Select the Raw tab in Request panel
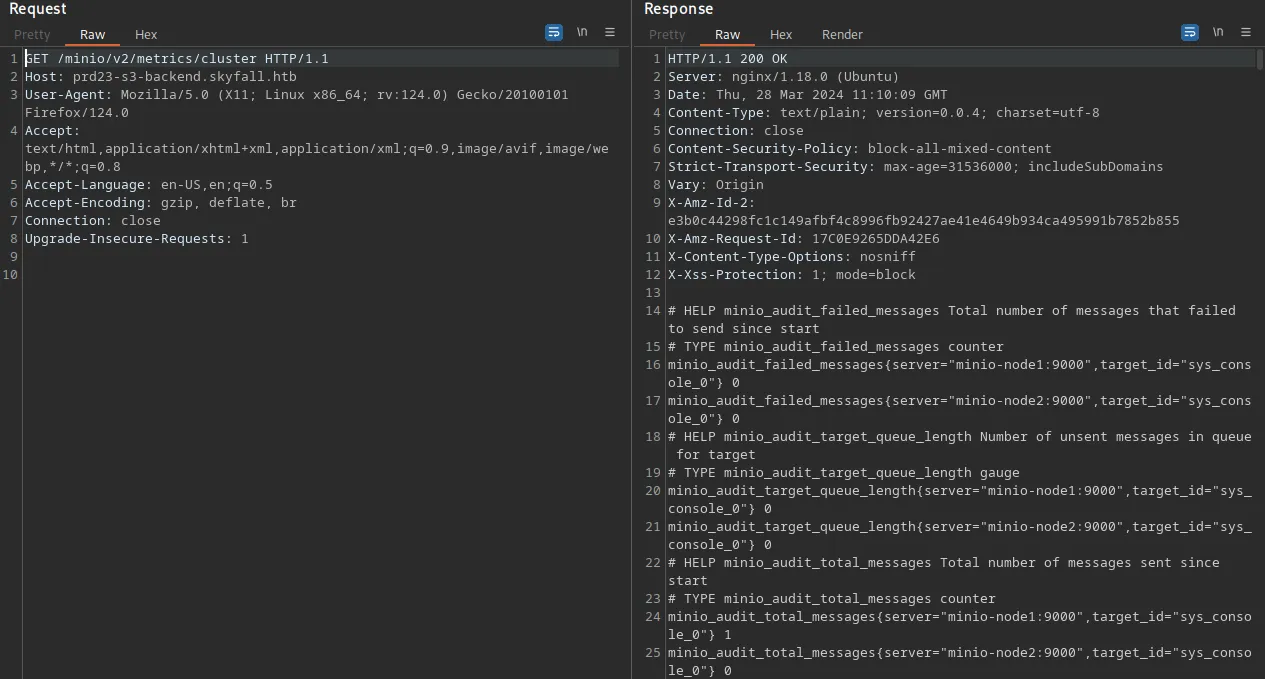1265x679 pixels. pos(92,35)
